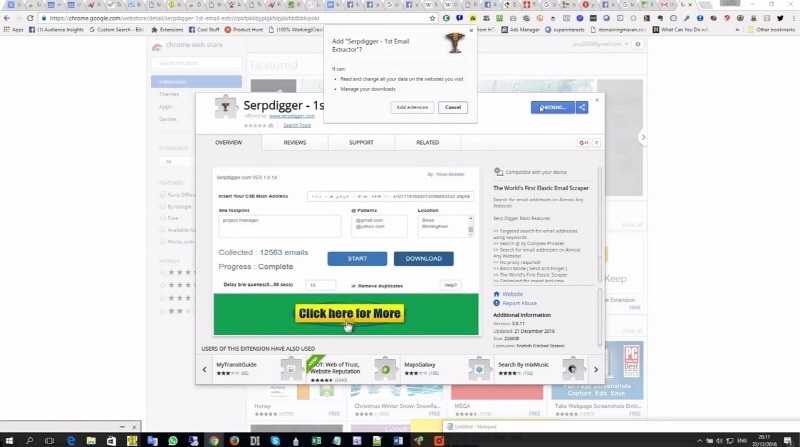The width and height of the screenshot is (800, 447).
Task: Open the www.serpdigger.com developer link
Action: [292, 116]
